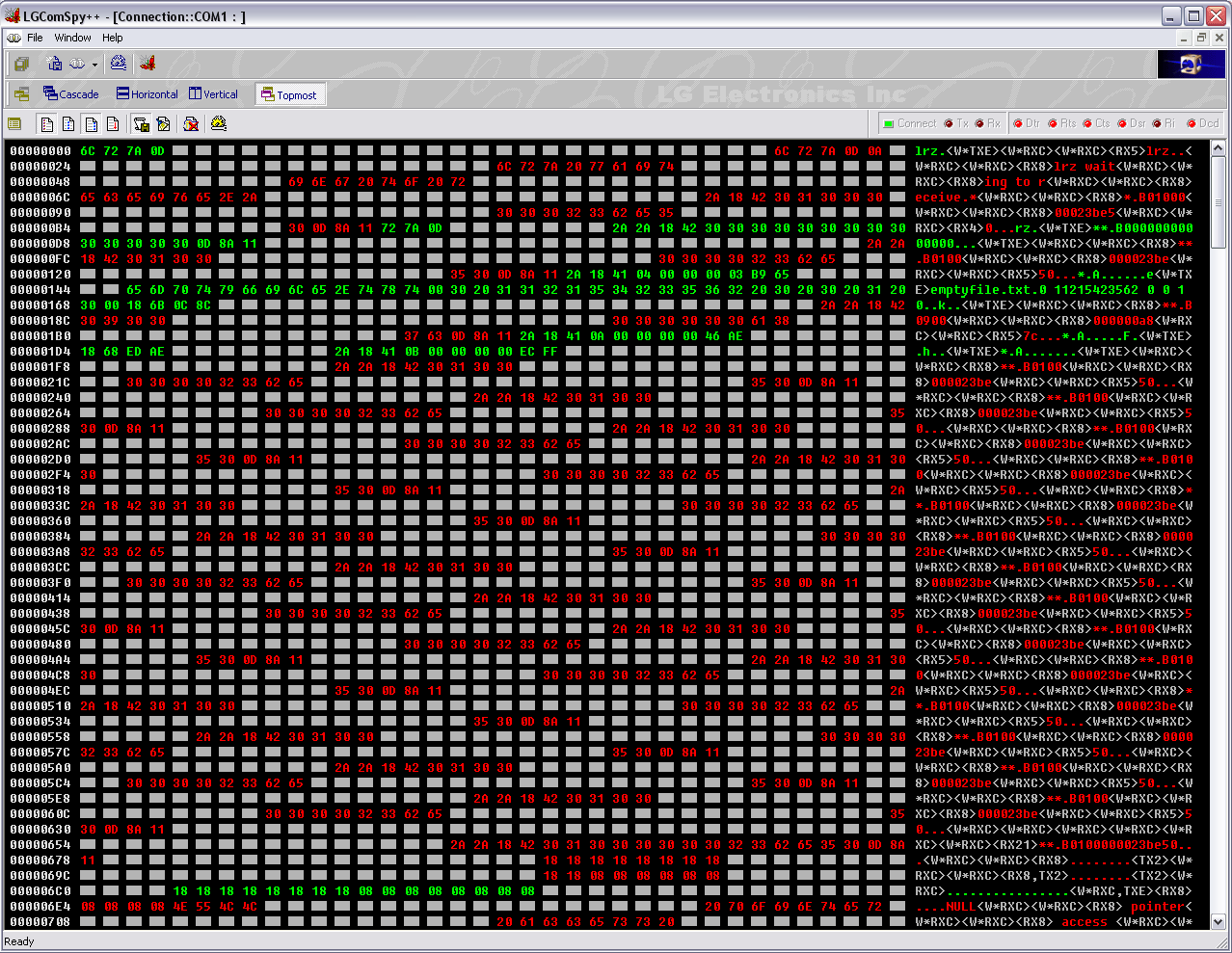Click address 00000144 row offset

[40, 290]
